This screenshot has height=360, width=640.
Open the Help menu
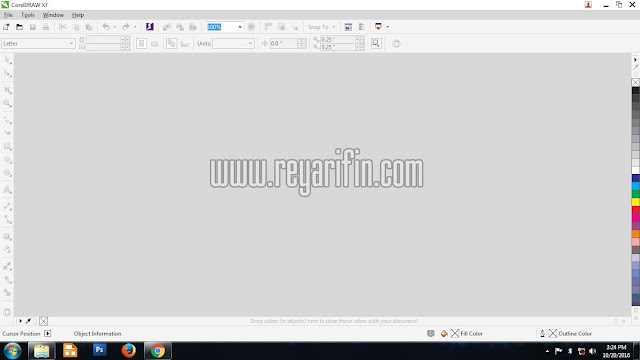(78, 15)
